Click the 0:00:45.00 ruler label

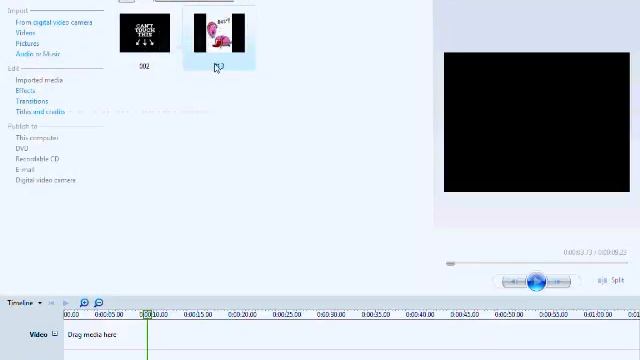(464, 314)
